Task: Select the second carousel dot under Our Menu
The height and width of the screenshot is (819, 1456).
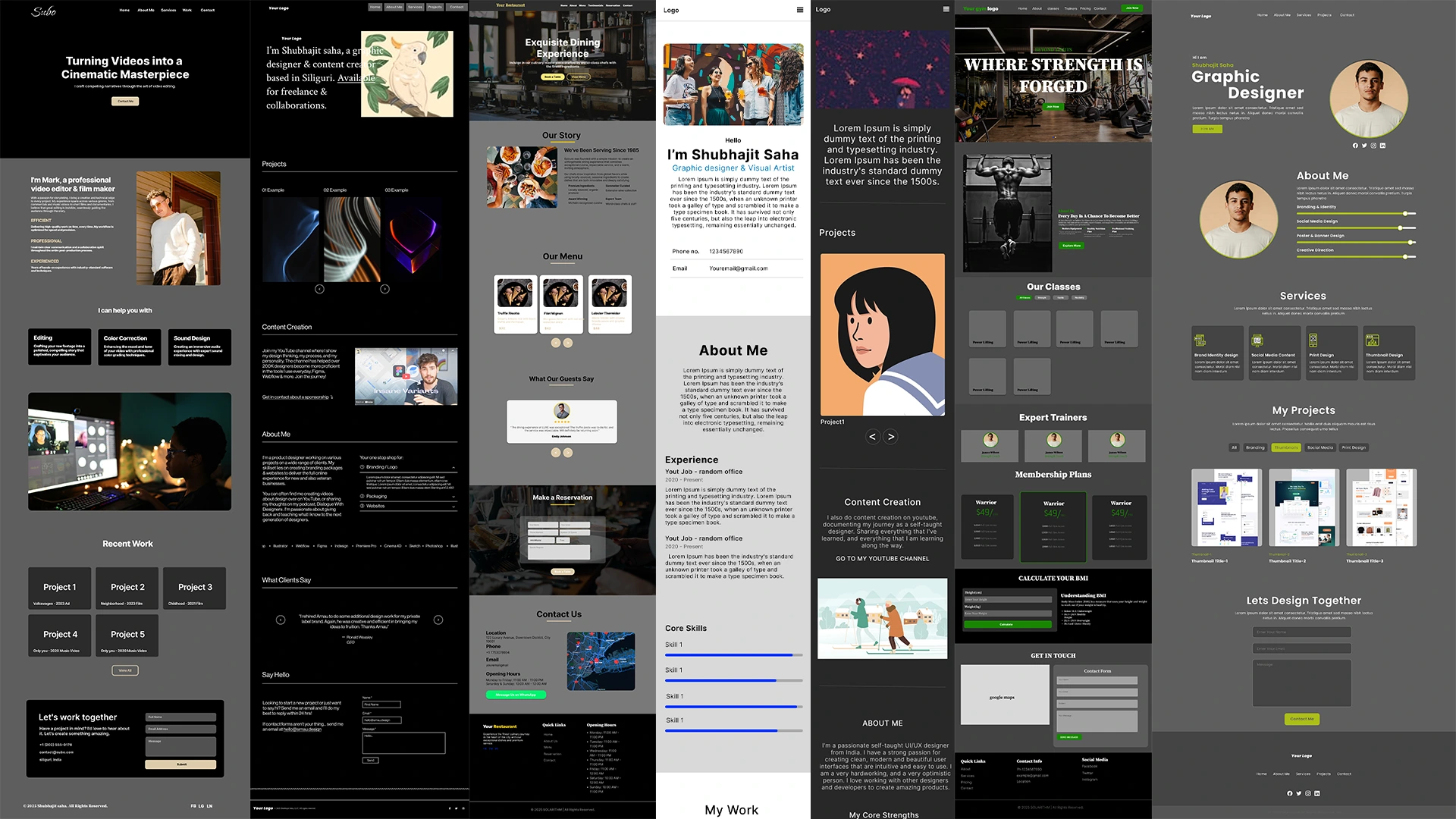Action: (569, 343)
